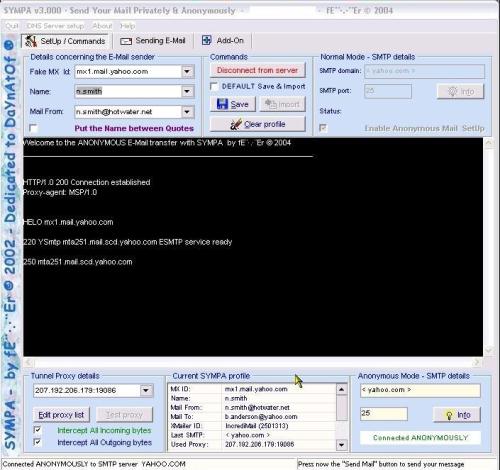The image size is (500, 470).
Task: Click the Sending E-Mail envelope icon
Action: (x=126, y=41)
